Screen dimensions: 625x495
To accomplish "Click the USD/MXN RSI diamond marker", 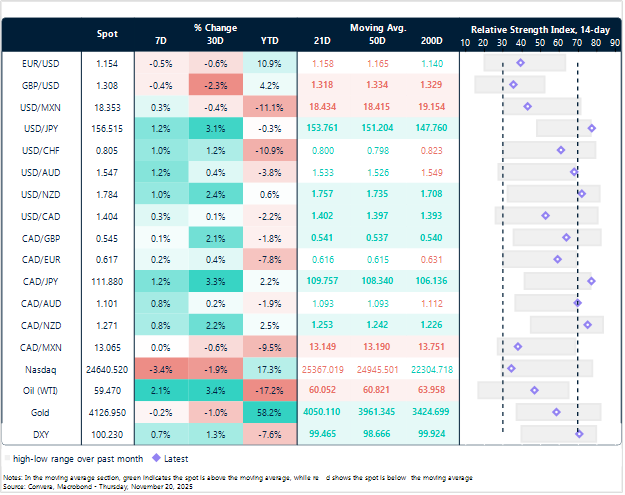I will (x=527, y=106).
